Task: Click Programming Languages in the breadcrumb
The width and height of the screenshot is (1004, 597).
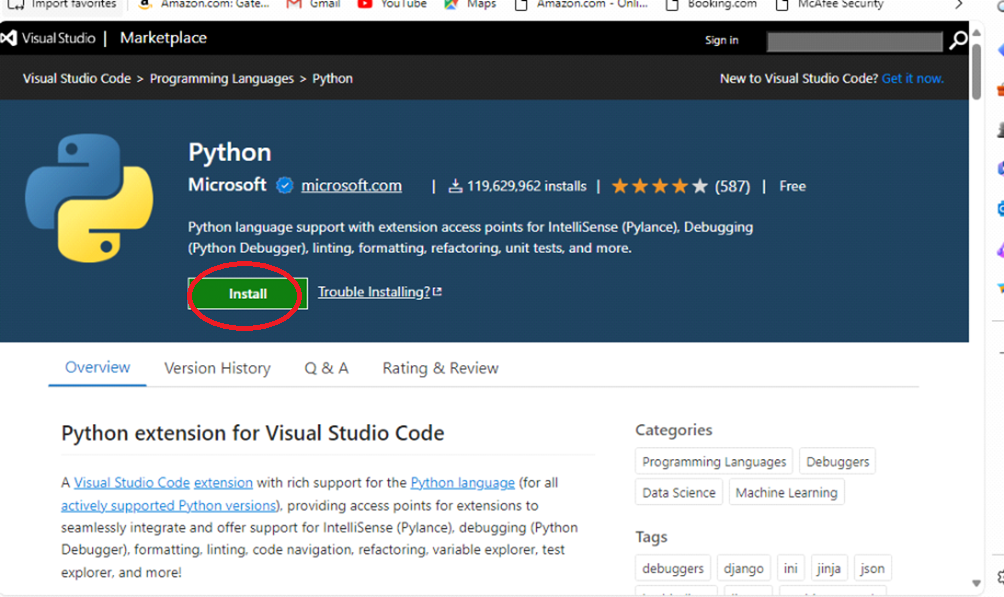Action: [x=222, y=78]
